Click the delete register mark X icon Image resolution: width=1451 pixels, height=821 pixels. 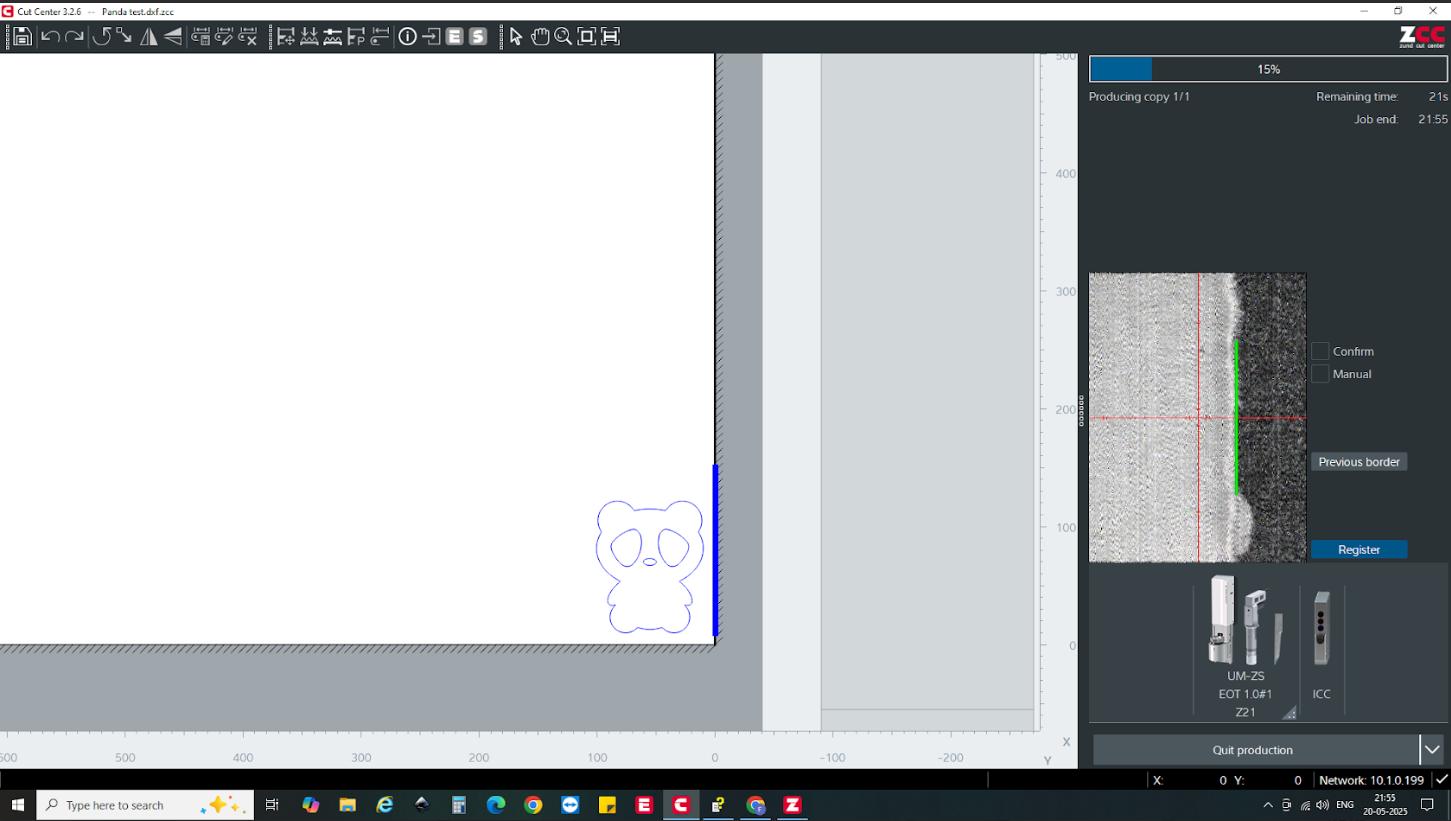click(248, 37)
